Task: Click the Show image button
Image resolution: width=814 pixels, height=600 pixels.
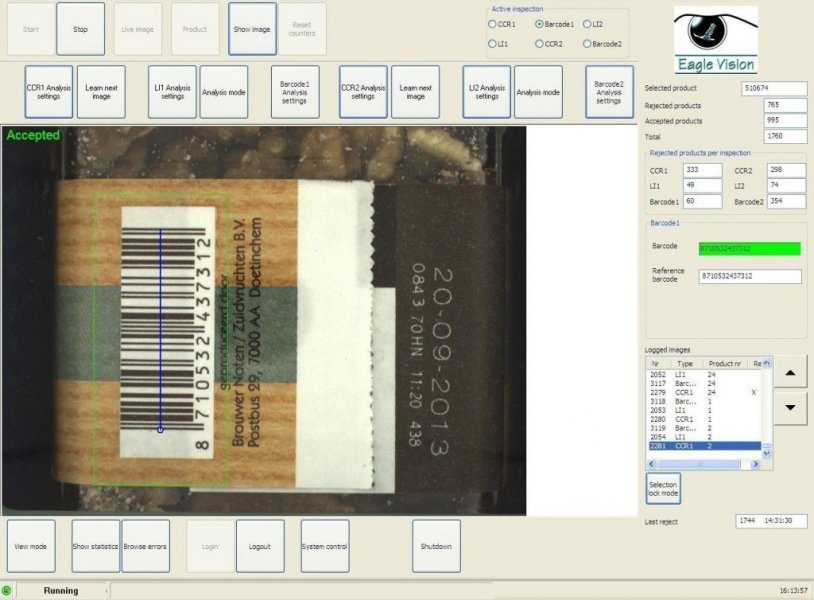Action: point(252,29)
